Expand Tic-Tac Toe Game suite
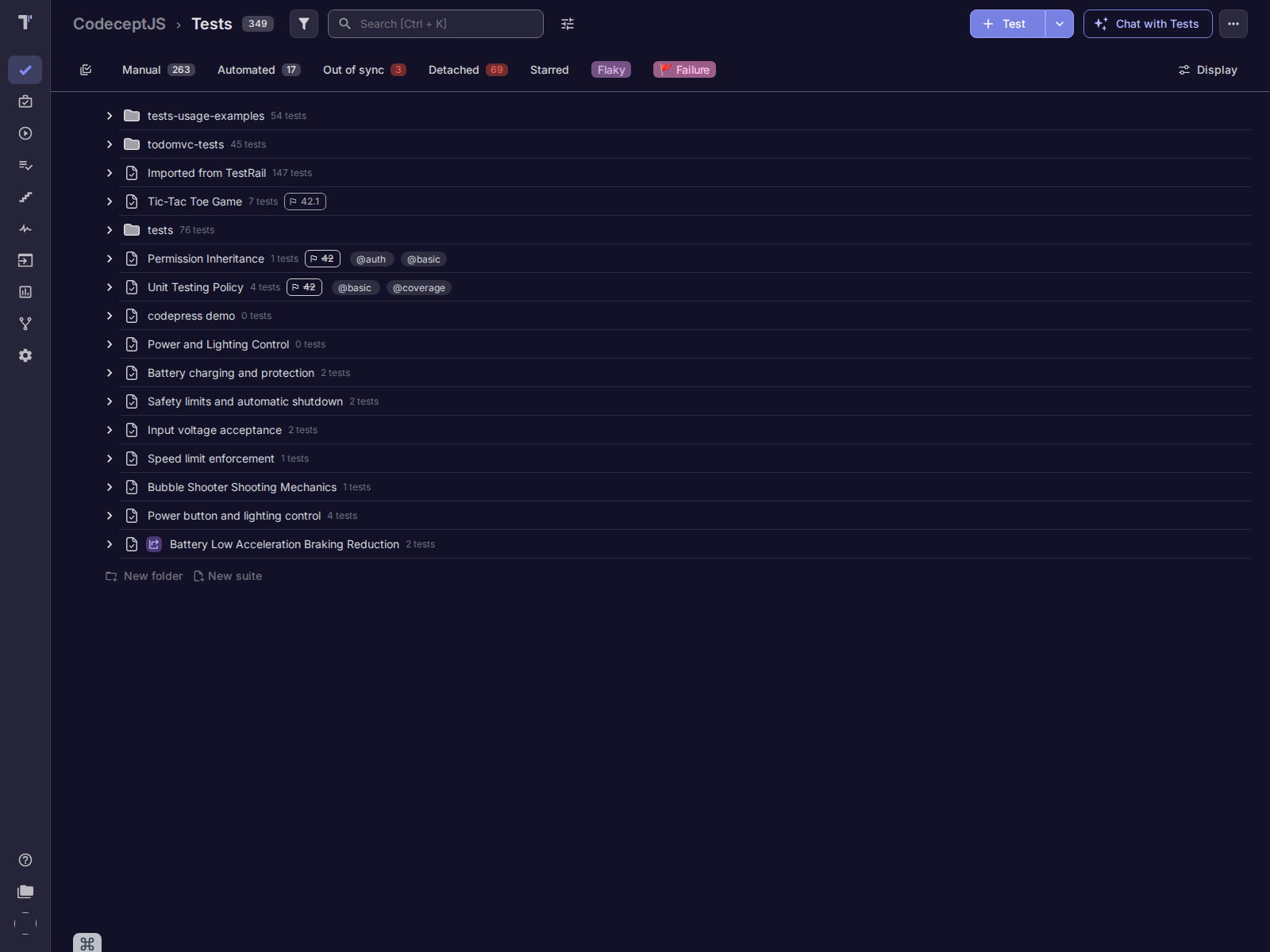Image resolution: width=1270 pixels, height=952 pixels. (x=110, y=202)
